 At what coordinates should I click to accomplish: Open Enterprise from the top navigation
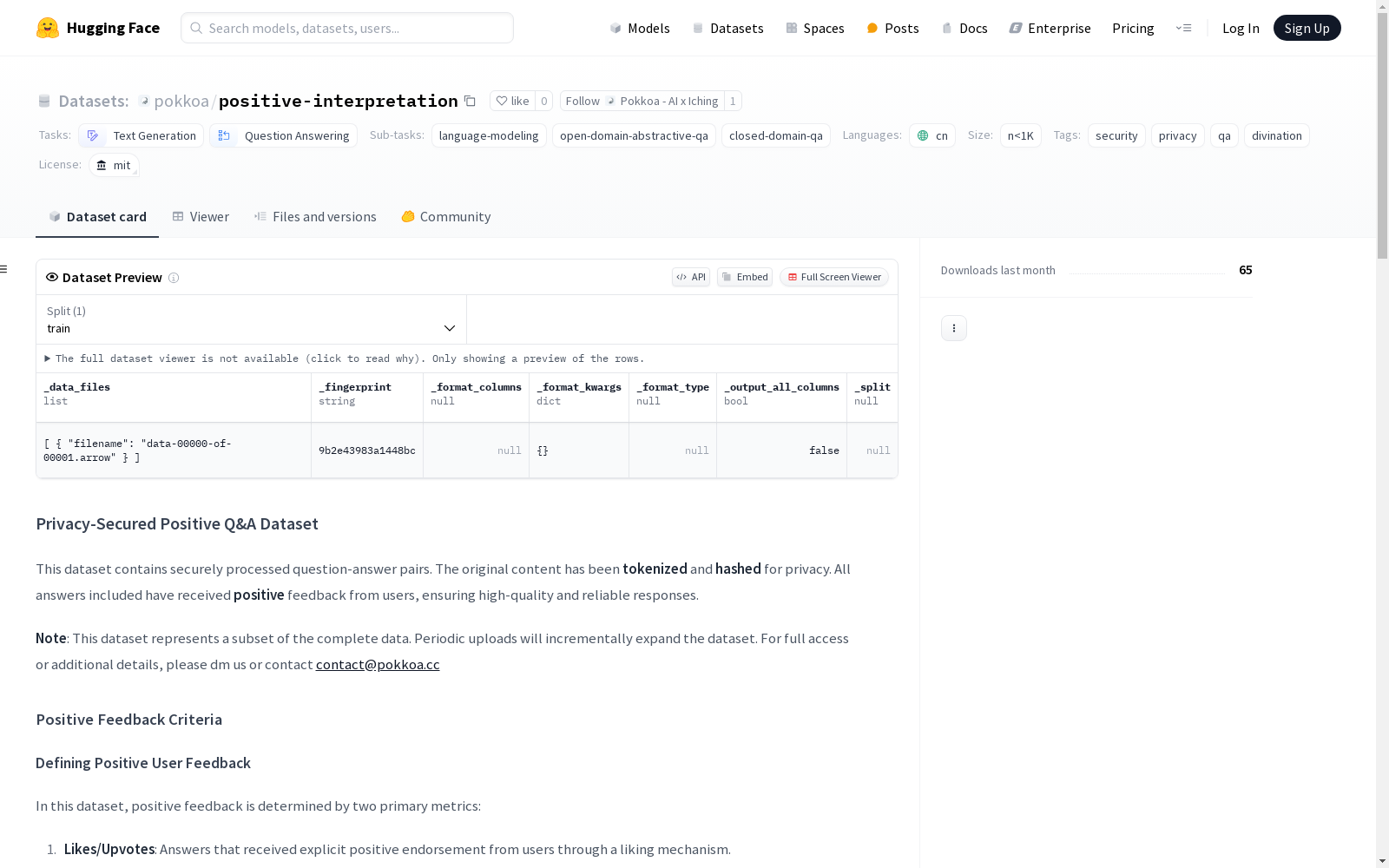1050,28
